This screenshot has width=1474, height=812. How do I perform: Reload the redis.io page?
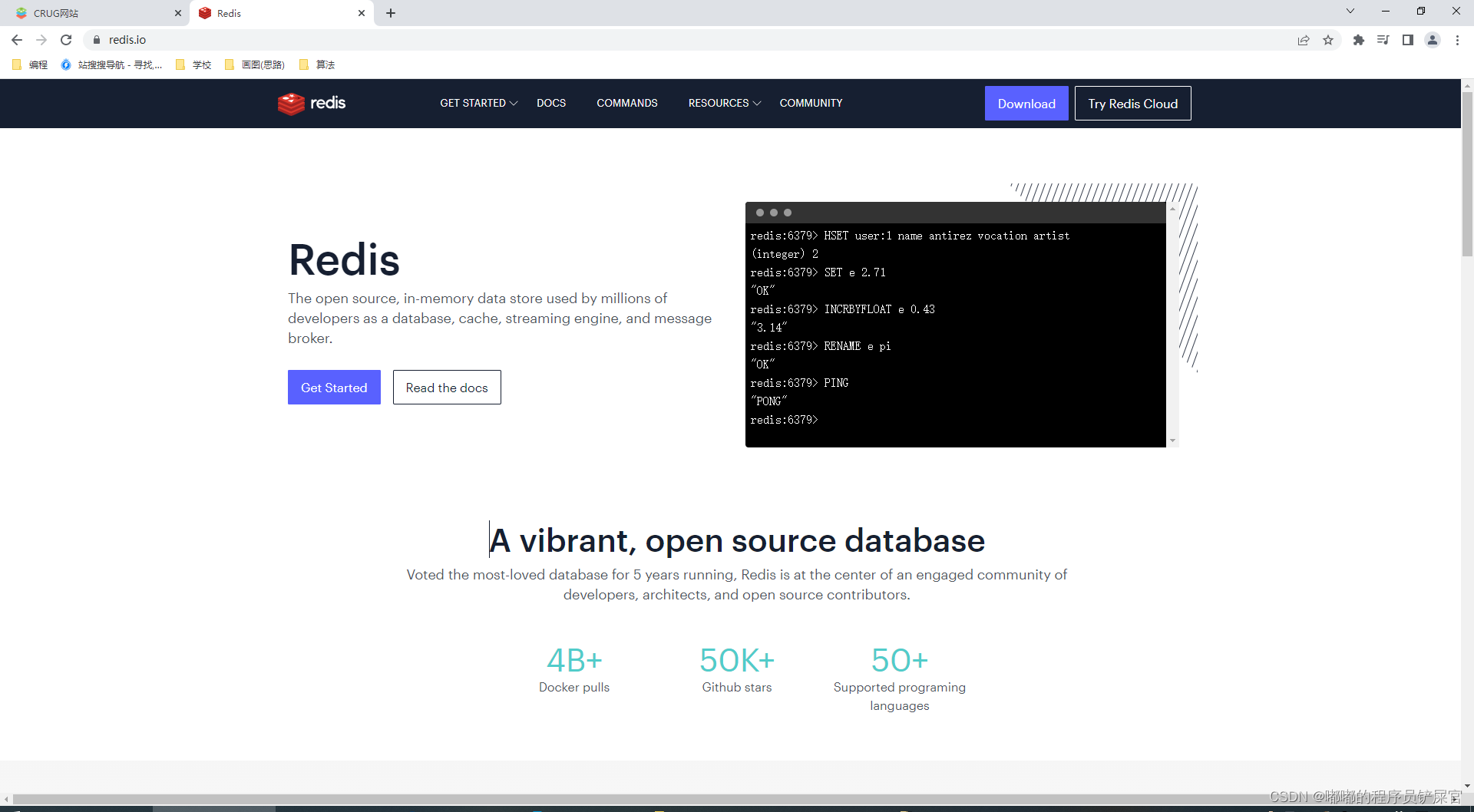click(x=66, y=40)
